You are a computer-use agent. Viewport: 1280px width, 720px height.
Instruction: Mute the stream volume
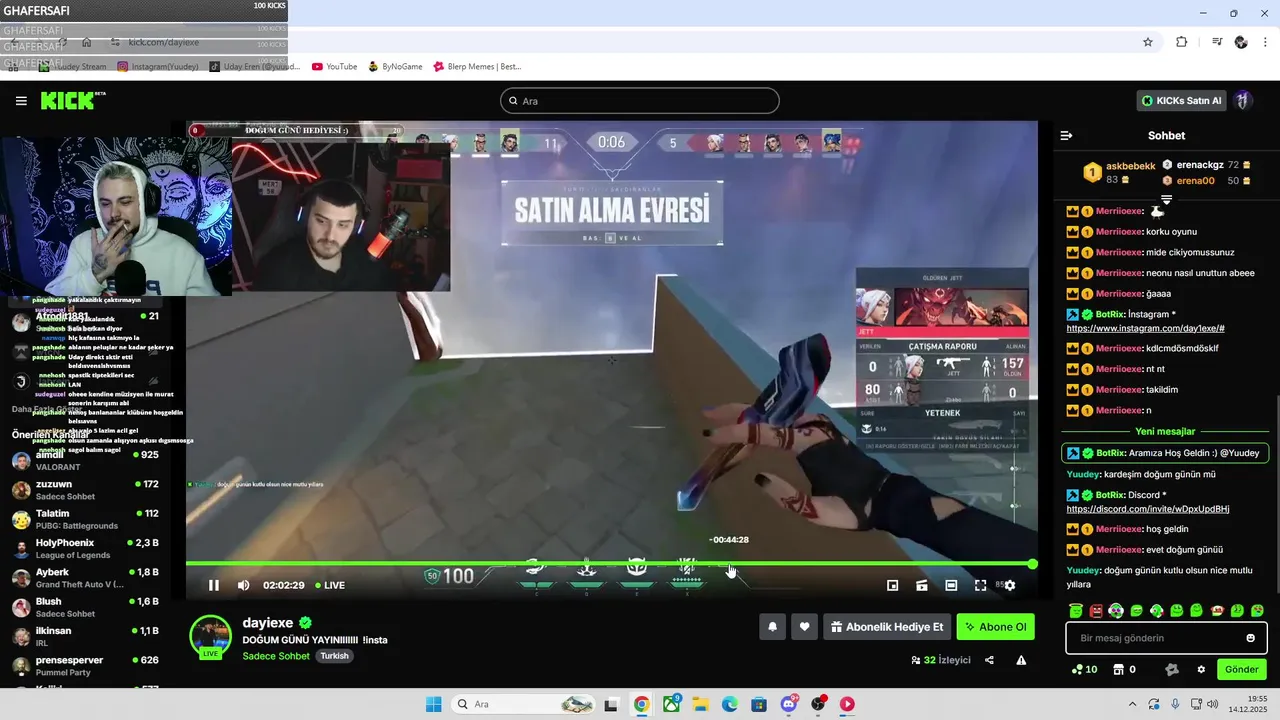(x=243, y=585)
